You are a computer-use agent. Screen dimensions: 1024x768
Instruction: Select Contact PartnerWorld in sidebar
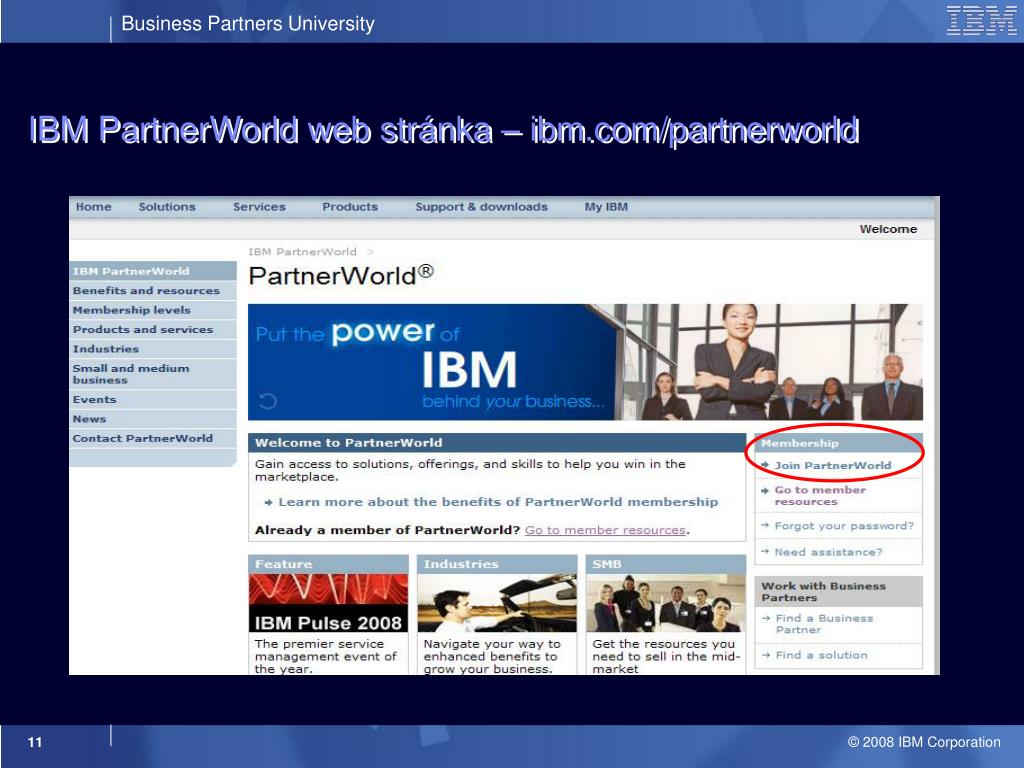tap(143, 438)
